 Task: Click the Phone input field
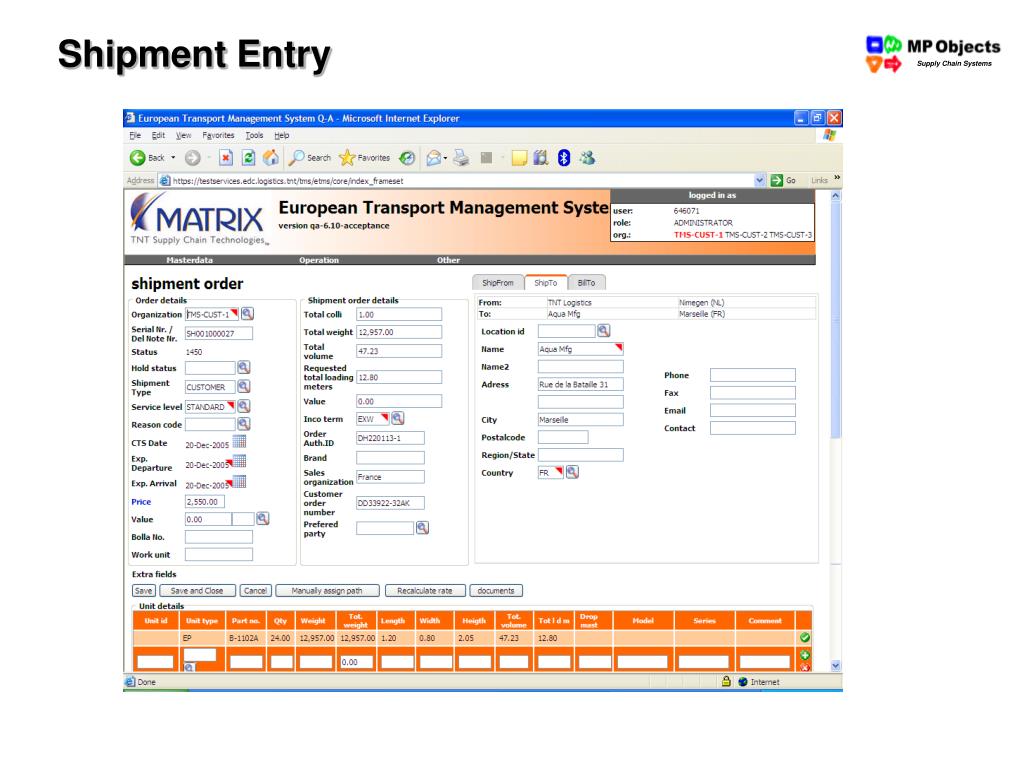coord(752,375)
